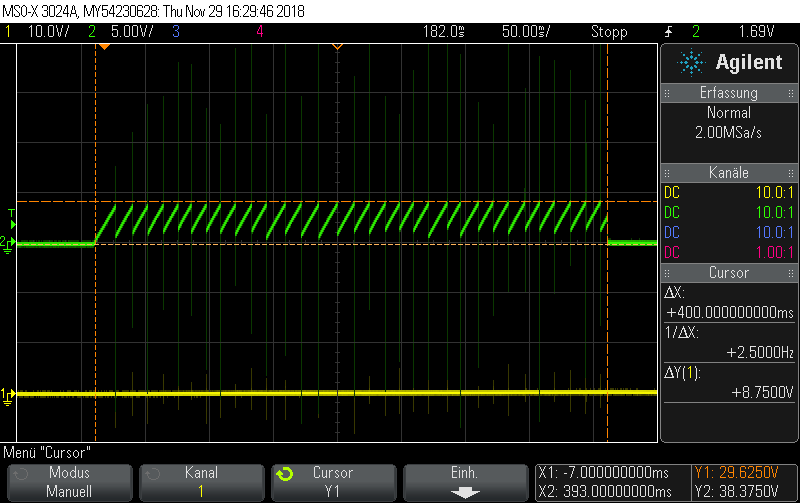Click the ΔY(1) +8.7500V value
Image resolution: width=800 pixels, height=503 pixels.
pos(763,392)
